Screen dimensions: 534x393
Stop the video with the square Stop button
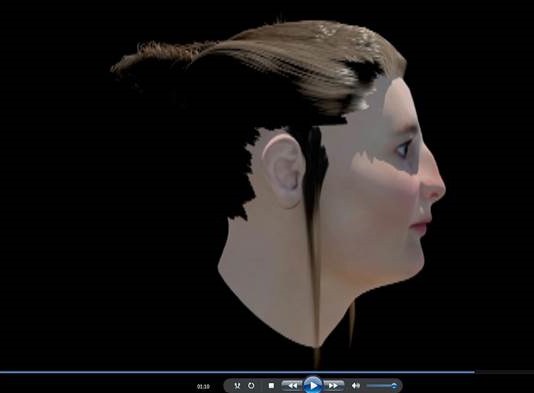271,386
